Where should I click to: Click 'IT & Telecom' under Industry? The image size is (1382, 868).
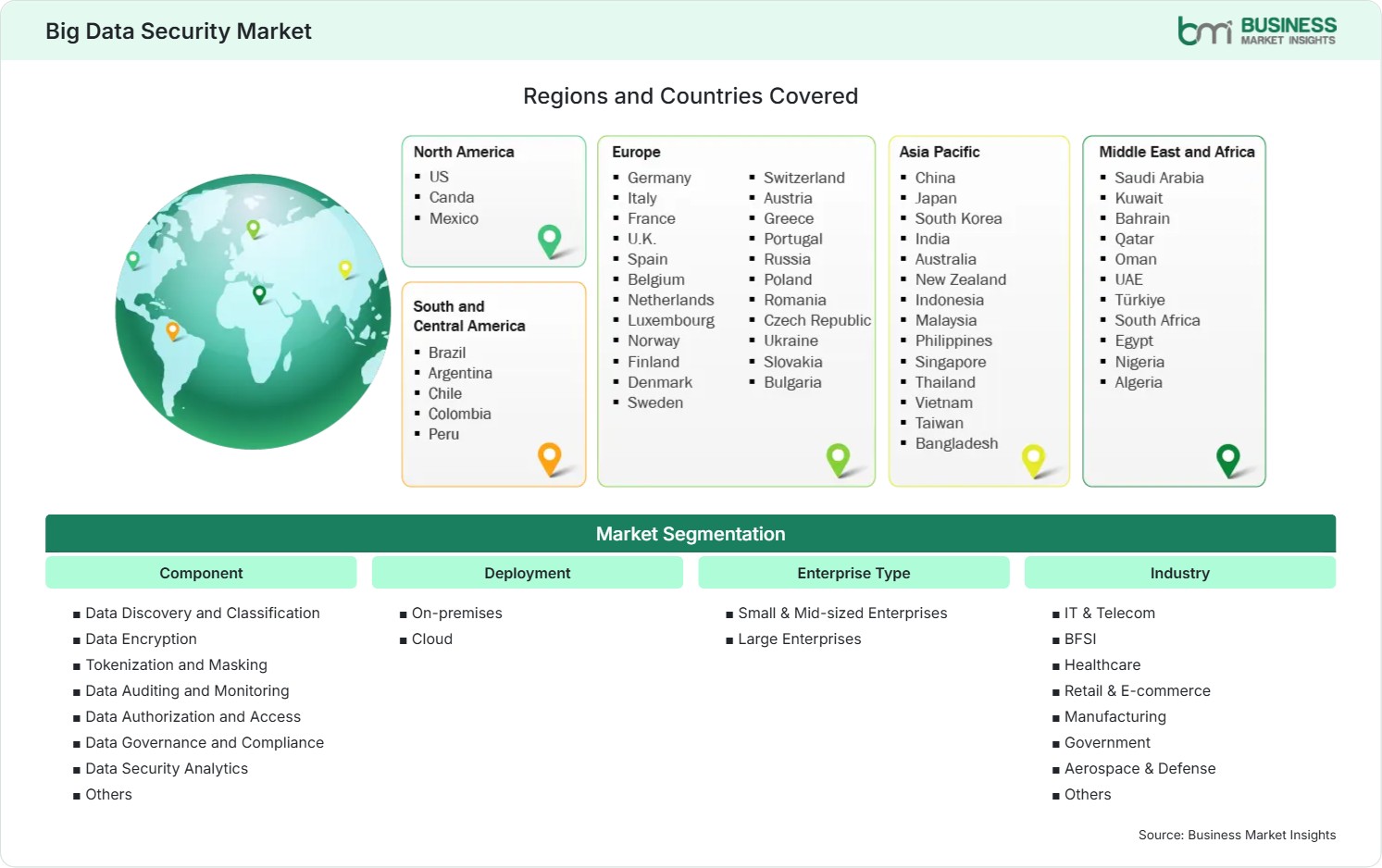(1110, 613)
